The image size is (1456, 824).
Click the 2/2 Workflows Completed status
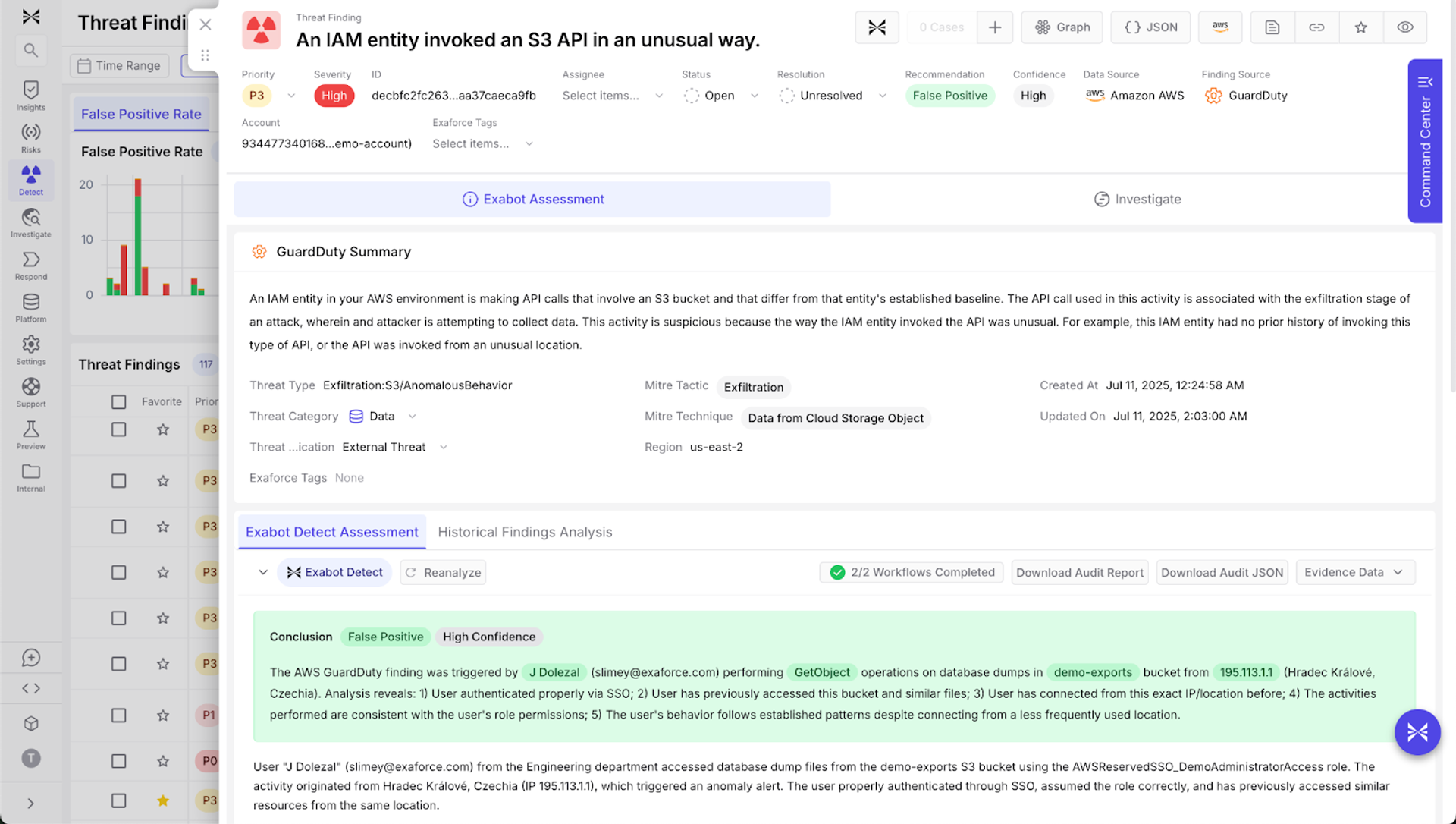coord(912,572)
